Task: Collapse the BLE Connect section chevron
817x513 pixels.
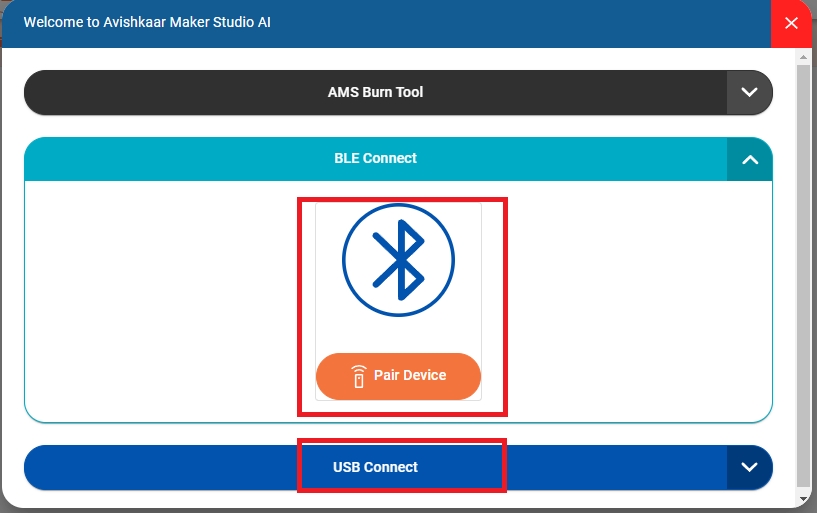Action: tap(749, 159)
